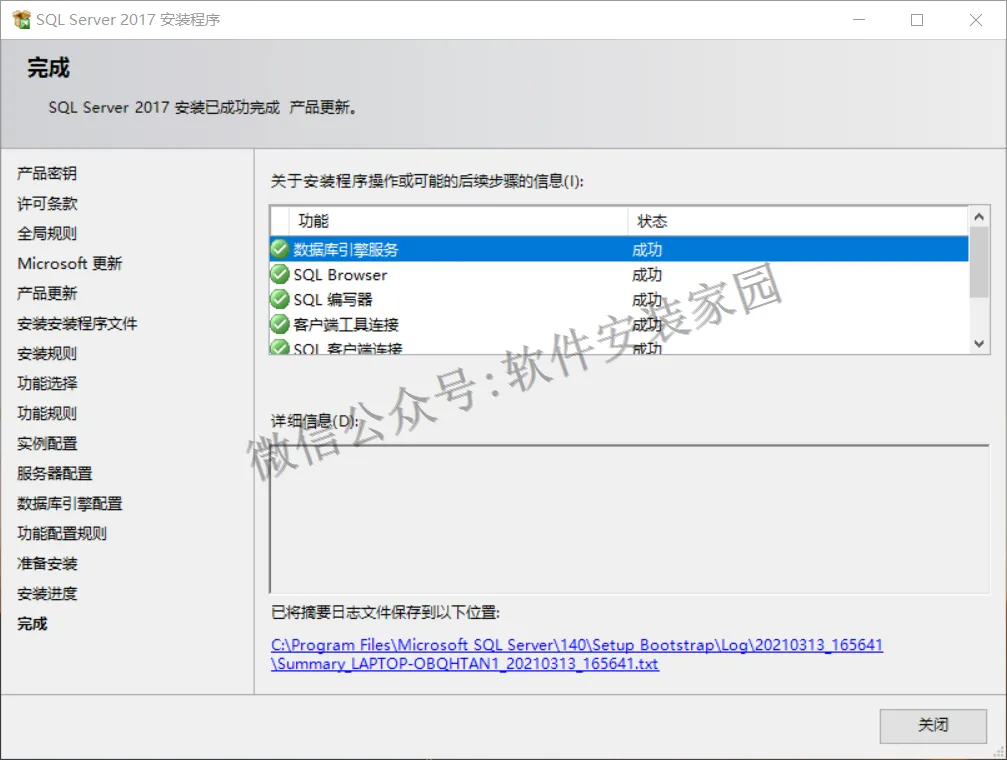Open the Summary log file link

[x=577, y=654]
